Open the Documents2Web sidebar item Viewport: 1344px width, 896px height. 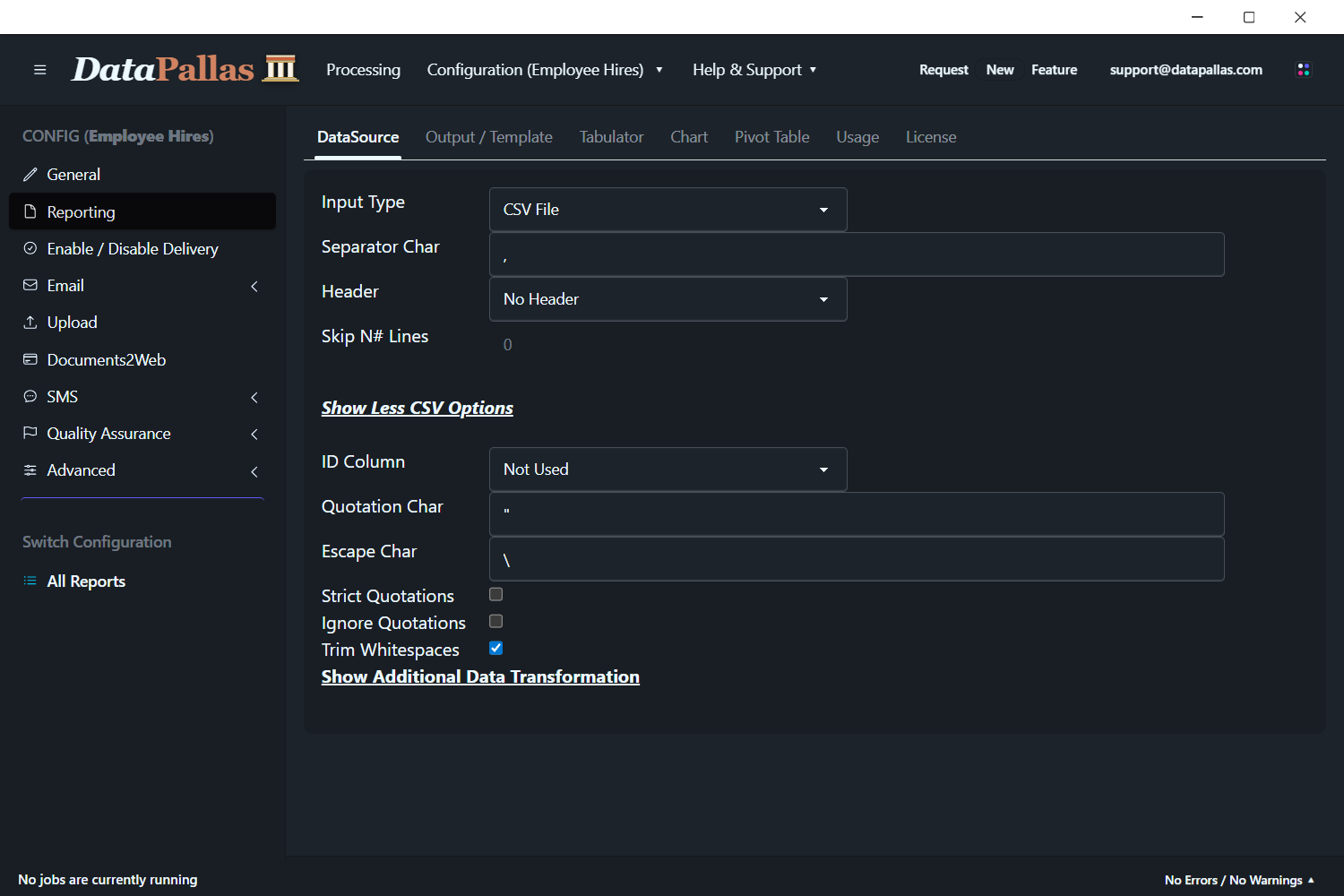[x=142, y=359]
